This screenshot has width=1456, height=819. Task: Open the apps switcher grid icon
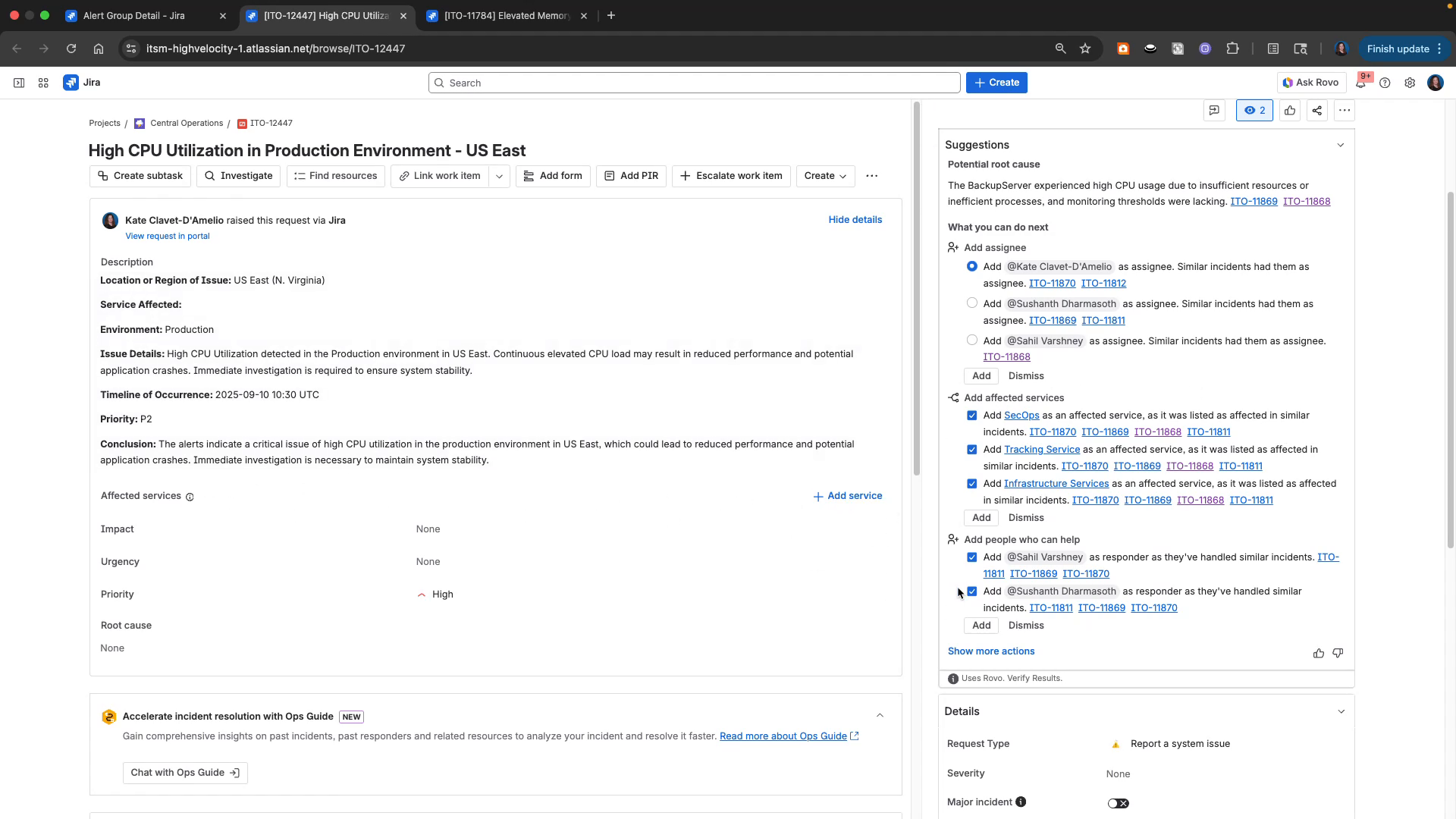[43, 83]
